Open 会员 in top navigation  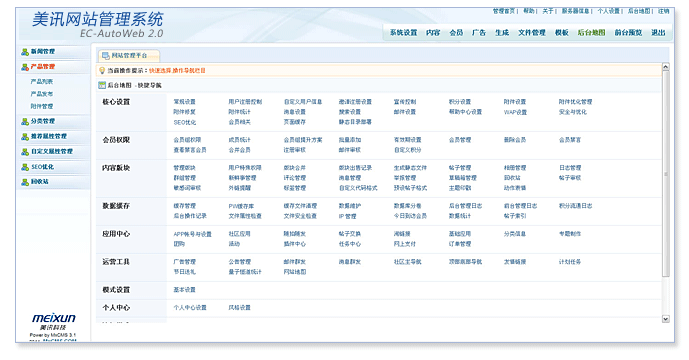click(456, 33)
